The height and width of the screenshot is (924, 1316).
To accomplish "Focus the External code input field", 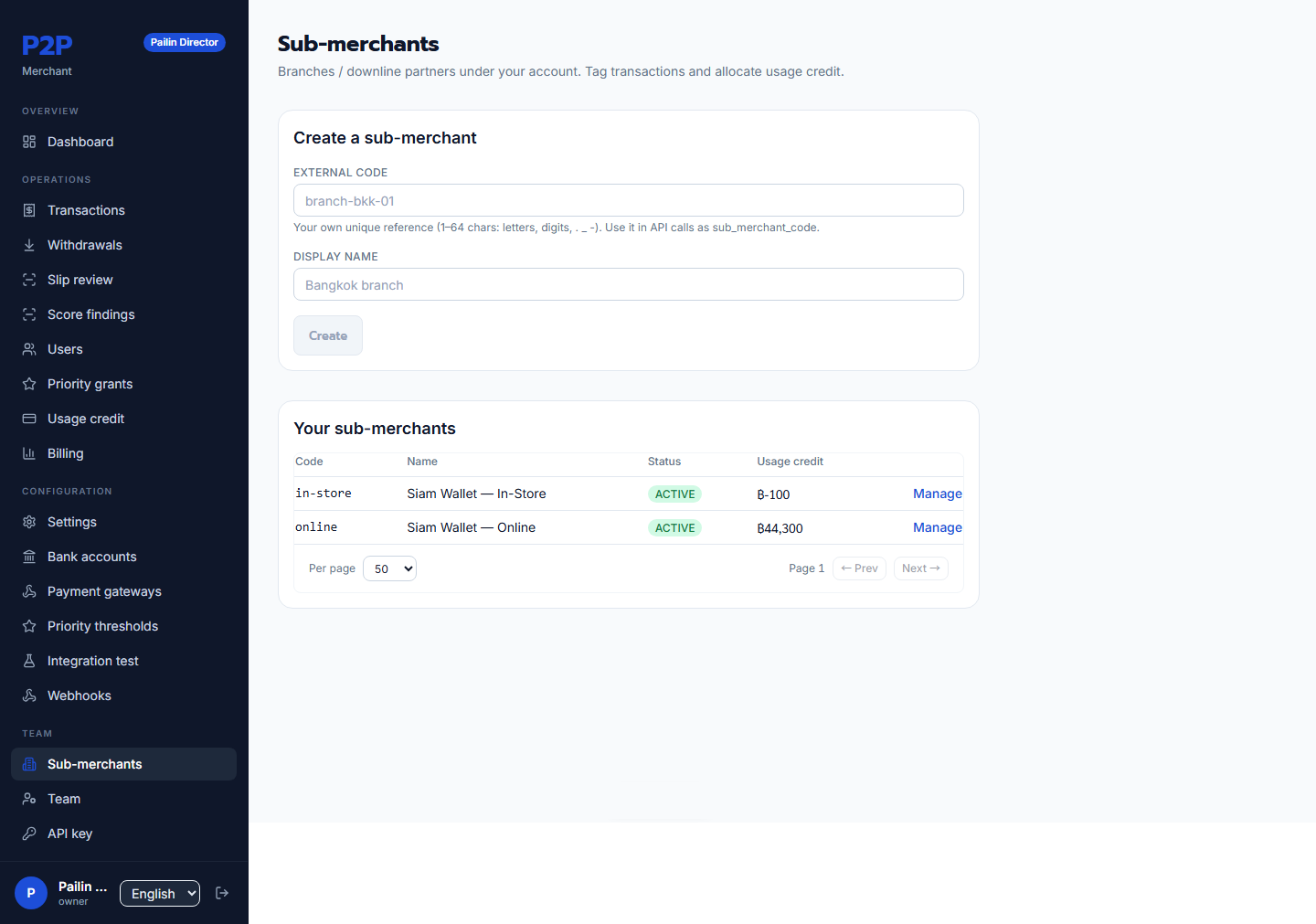I will 629,200.
